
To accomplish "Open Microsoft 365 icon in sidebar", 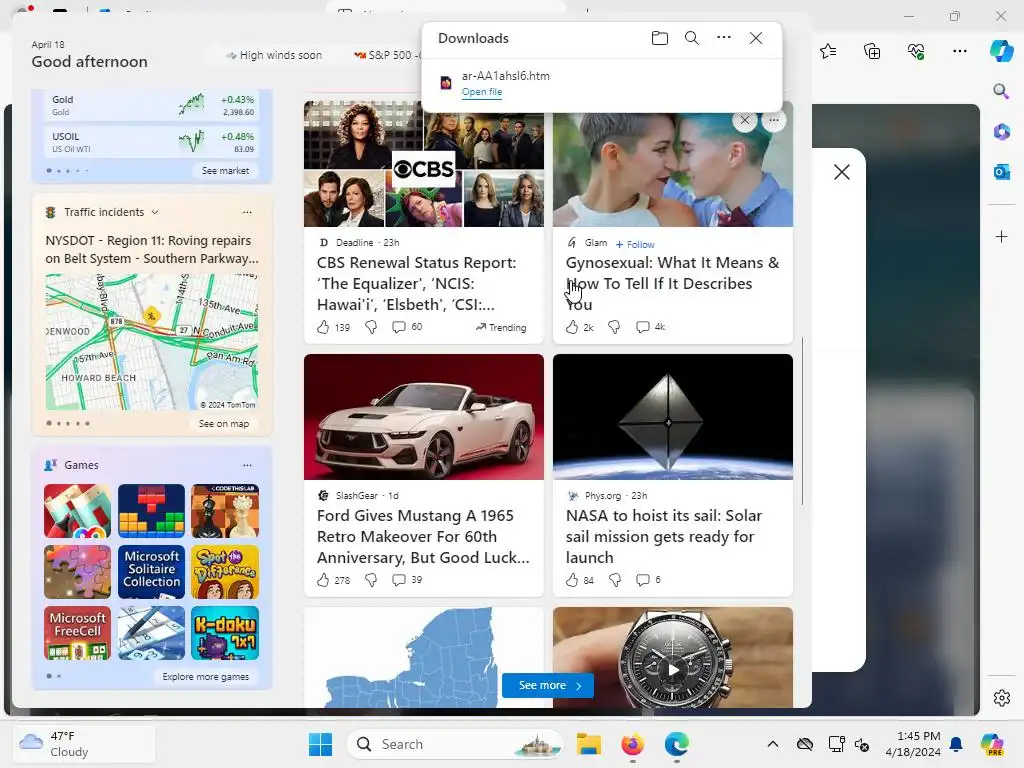I will (1001, 131).
